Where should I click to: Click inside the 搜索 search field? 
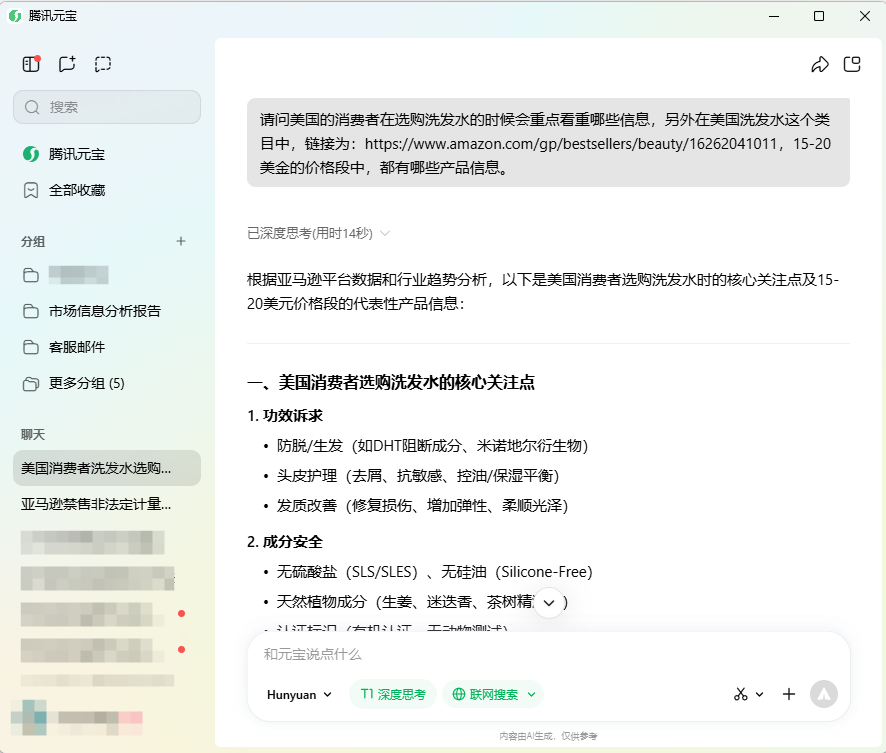coord(106,107)
